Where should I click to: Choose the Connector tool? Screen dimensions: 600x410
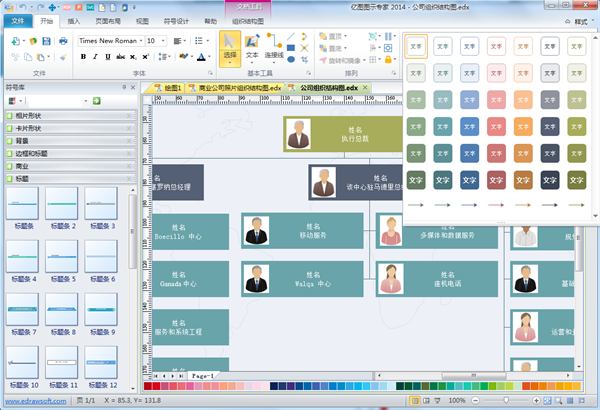coord(274,47)
